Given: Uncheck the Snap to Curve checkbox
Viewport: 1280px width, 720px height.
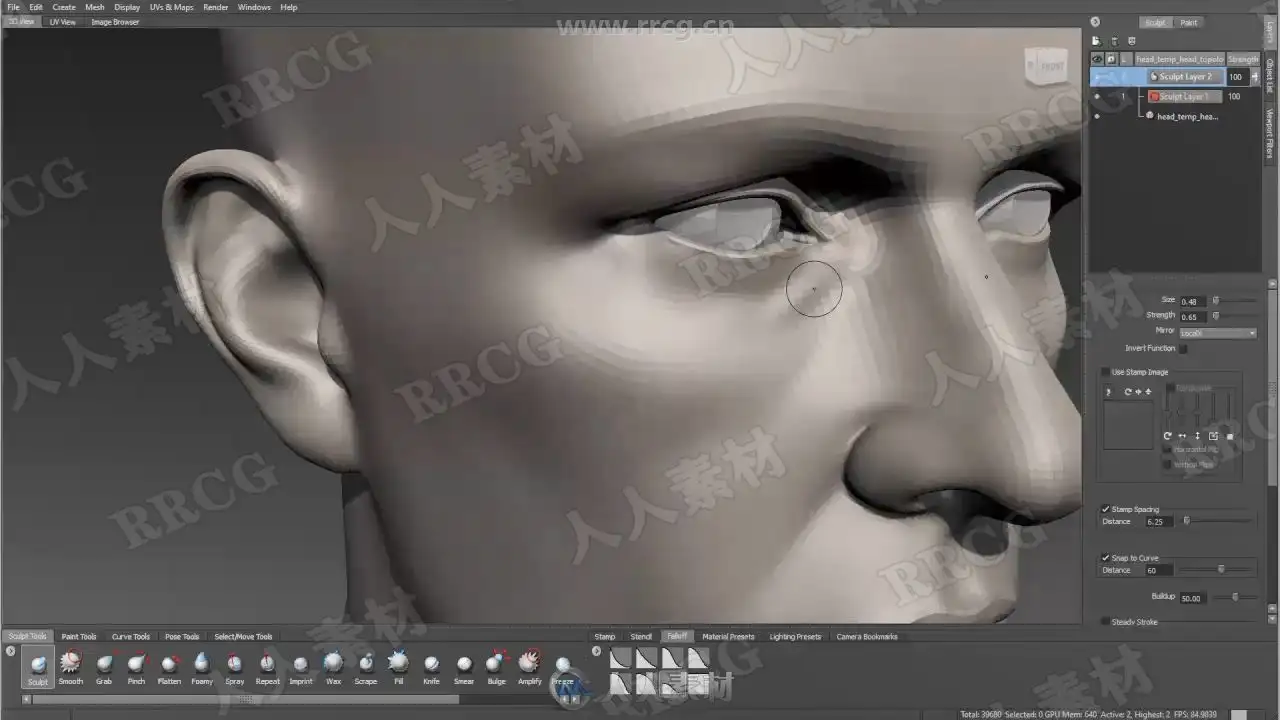Looking at the screenshot, I should (1105, 558).
